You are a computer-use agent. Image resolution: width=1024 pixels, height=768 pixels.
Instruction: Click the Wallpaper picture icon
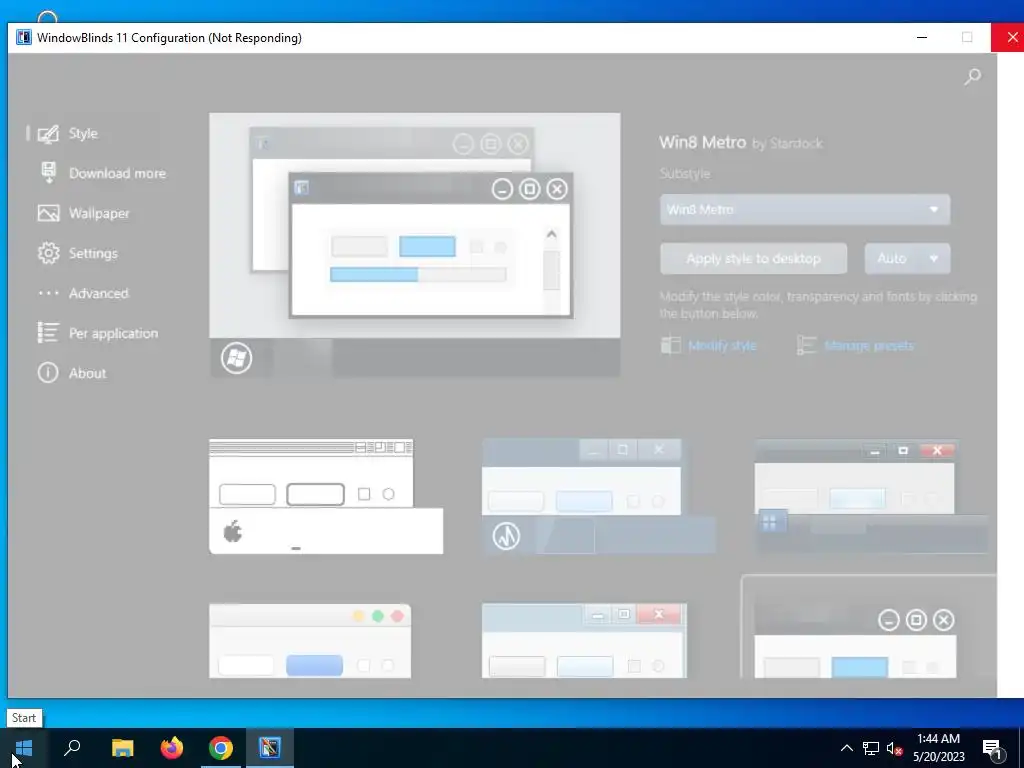[x=48, y=214]
